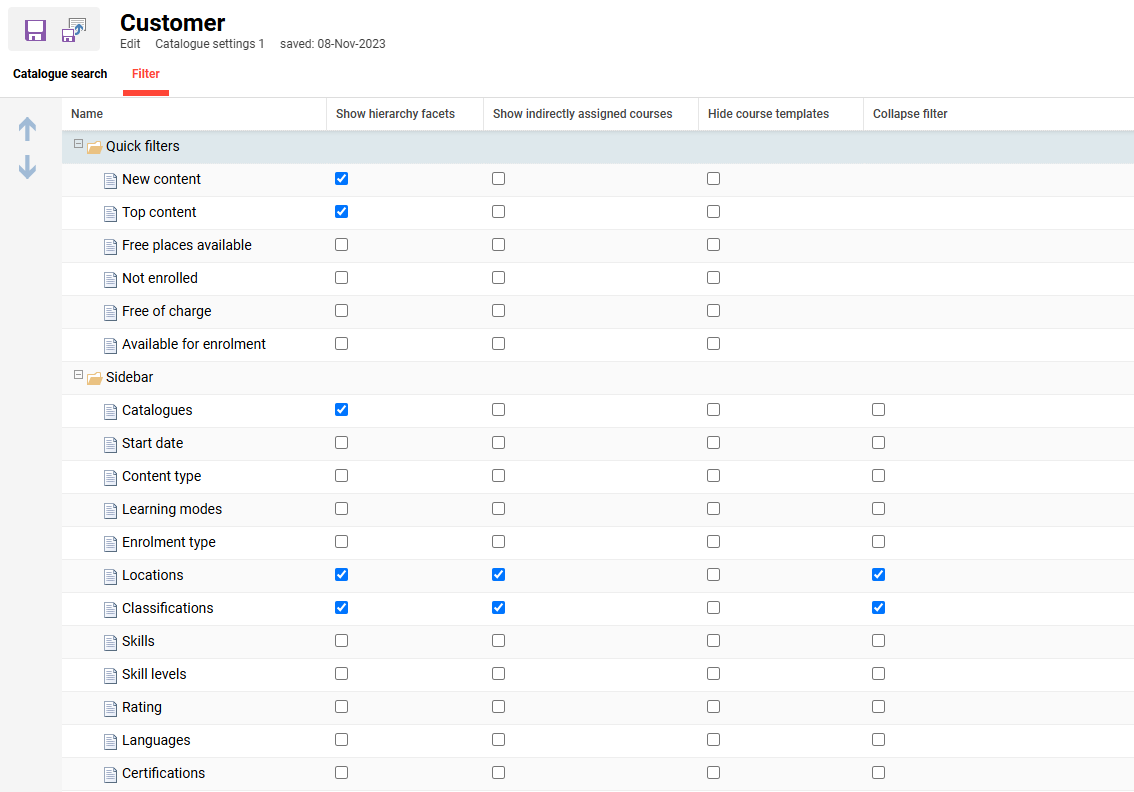This screenshot has height=792, width=1134.
Task: Enable Show indirectly assigned courses for Start date
Action: point(498,442)
